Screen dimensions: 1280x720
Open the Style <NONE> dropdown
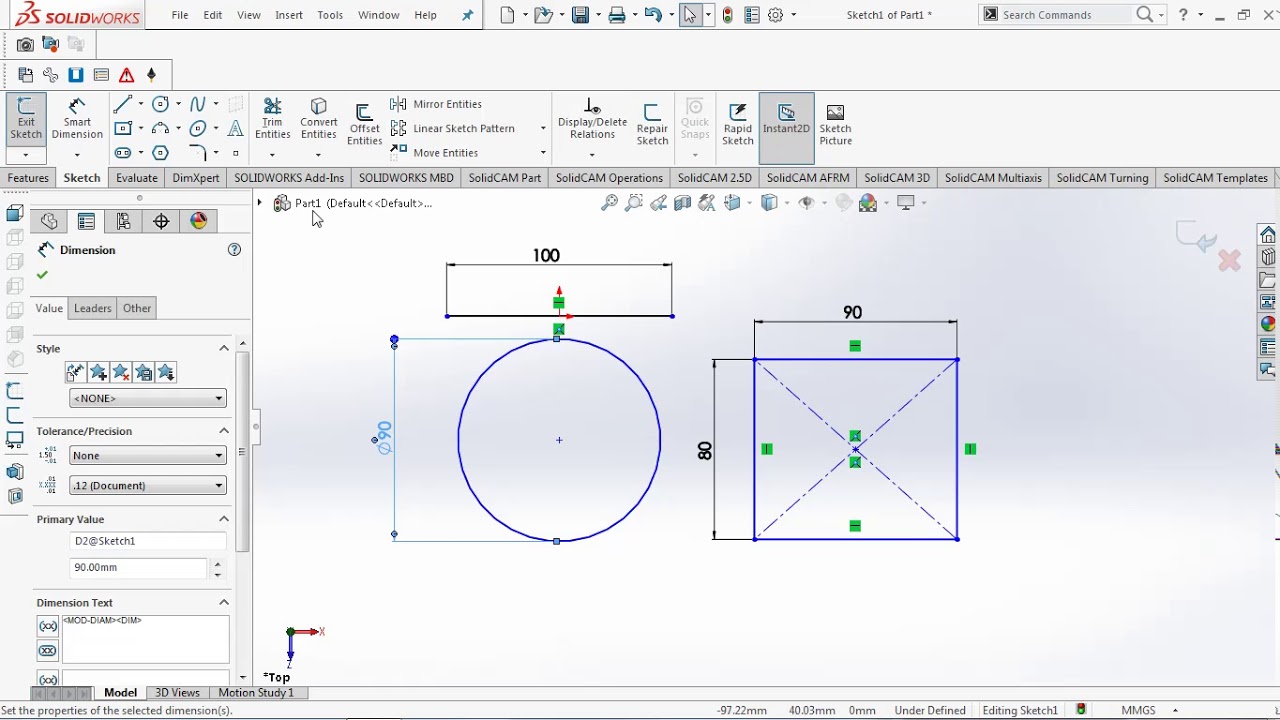tap(147, 398)
